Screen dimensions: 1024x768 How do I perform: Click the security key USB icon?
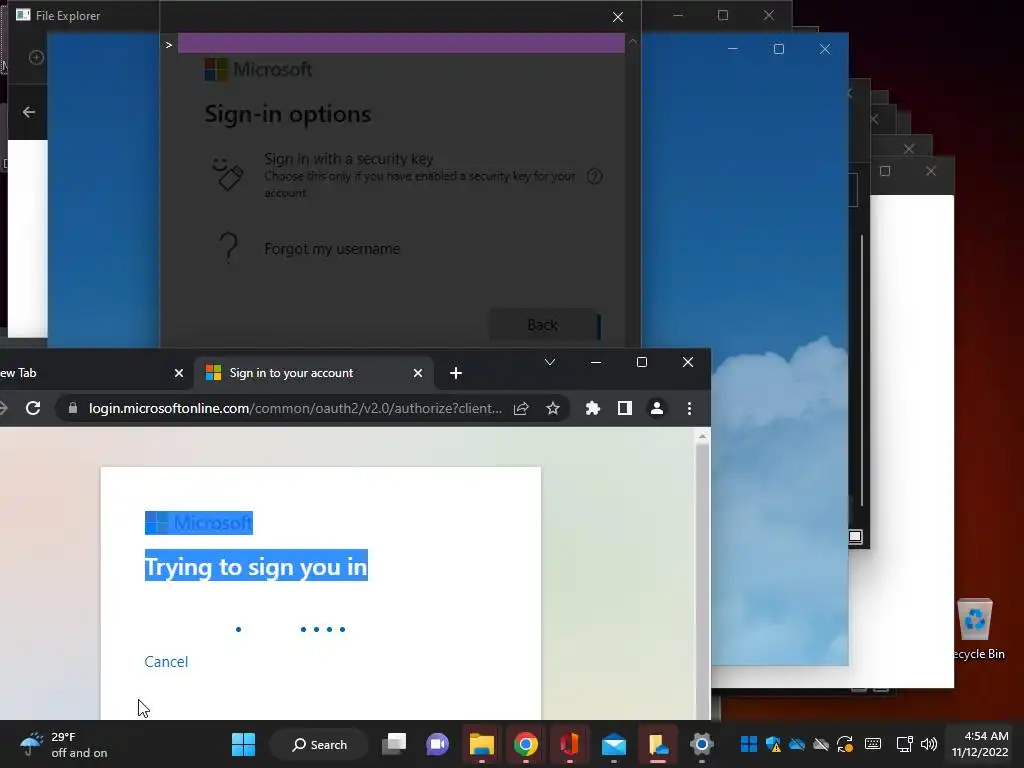click(x=228, y=174)
